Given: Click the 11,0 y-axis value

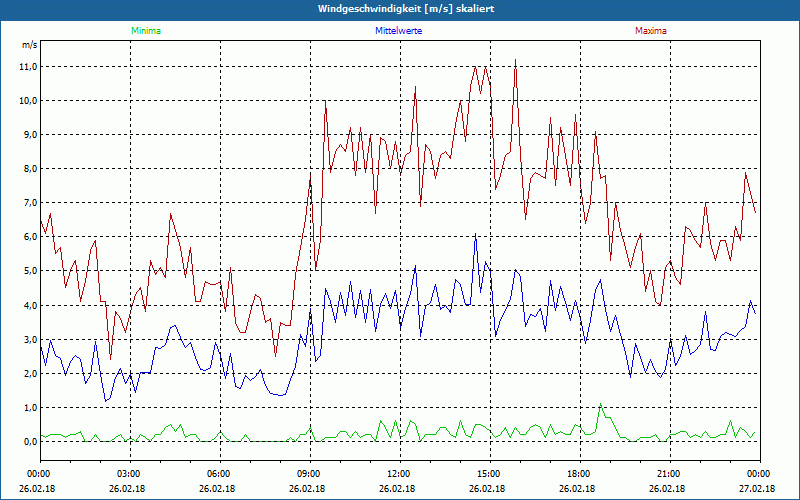Looking at the screenshot, I should [x=28, y=67].
